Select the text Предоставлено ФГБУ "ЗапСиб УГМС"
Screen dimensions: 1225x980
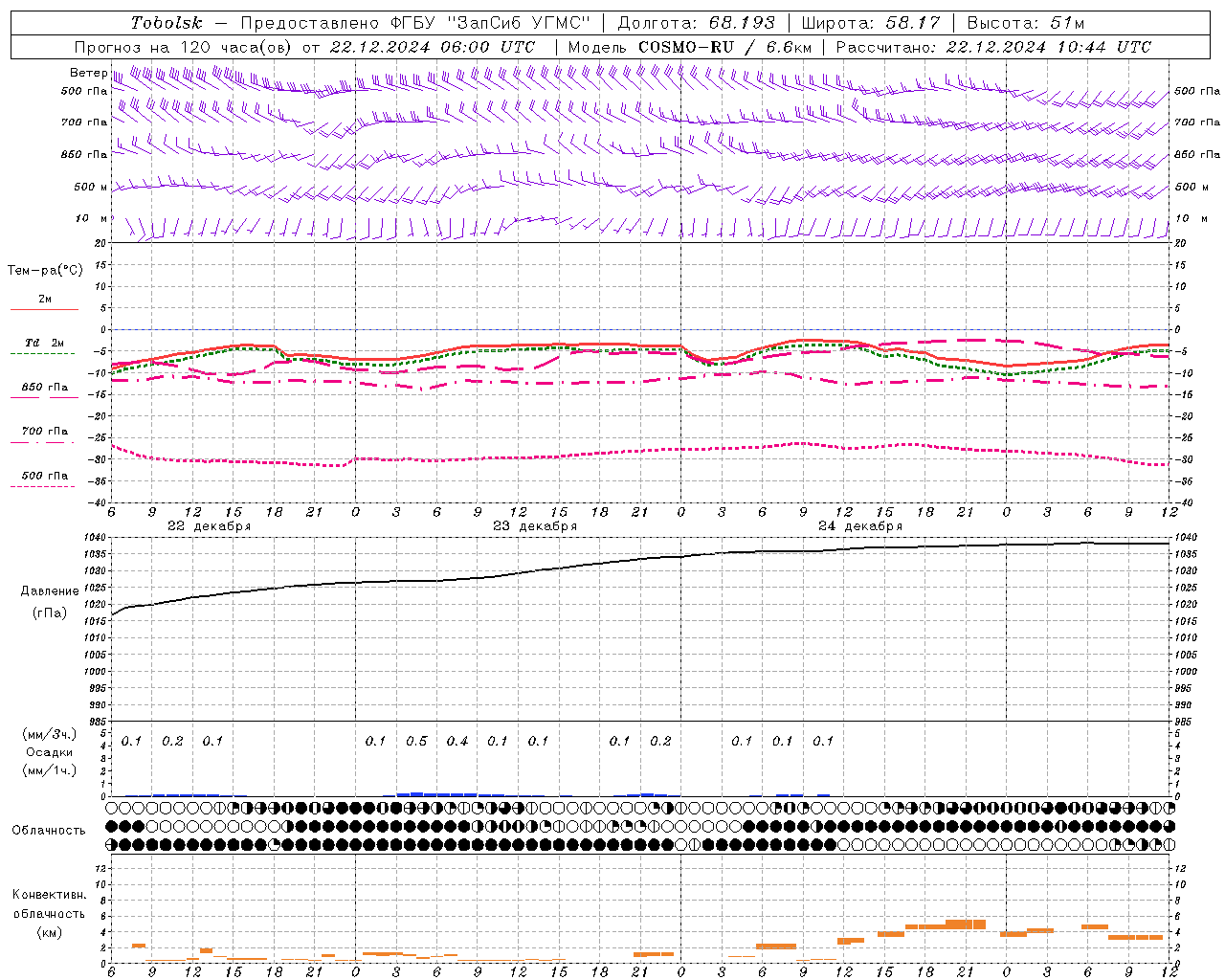[415, 23]
